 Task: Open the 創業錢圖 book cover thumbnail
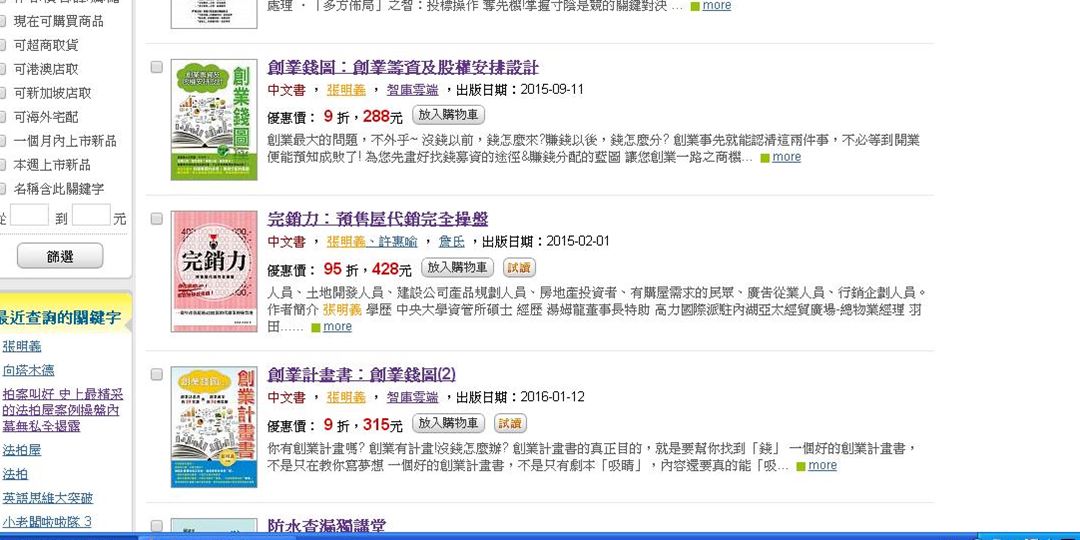pos(214,120)
